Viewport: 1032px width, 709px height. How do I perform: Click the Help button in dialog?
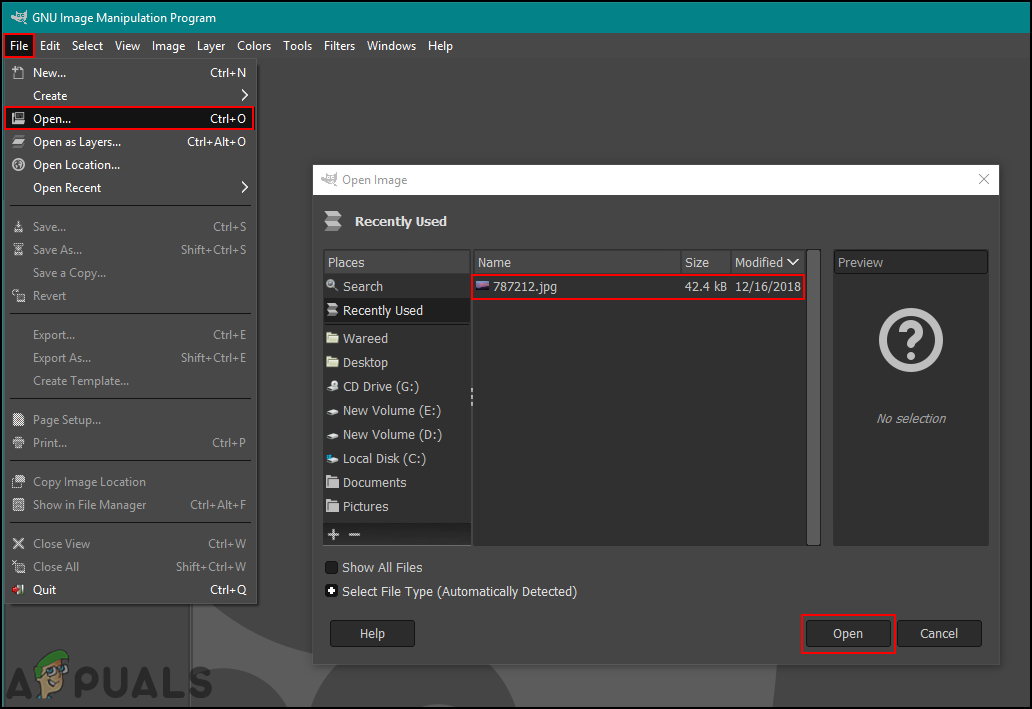tap(372, 633)
